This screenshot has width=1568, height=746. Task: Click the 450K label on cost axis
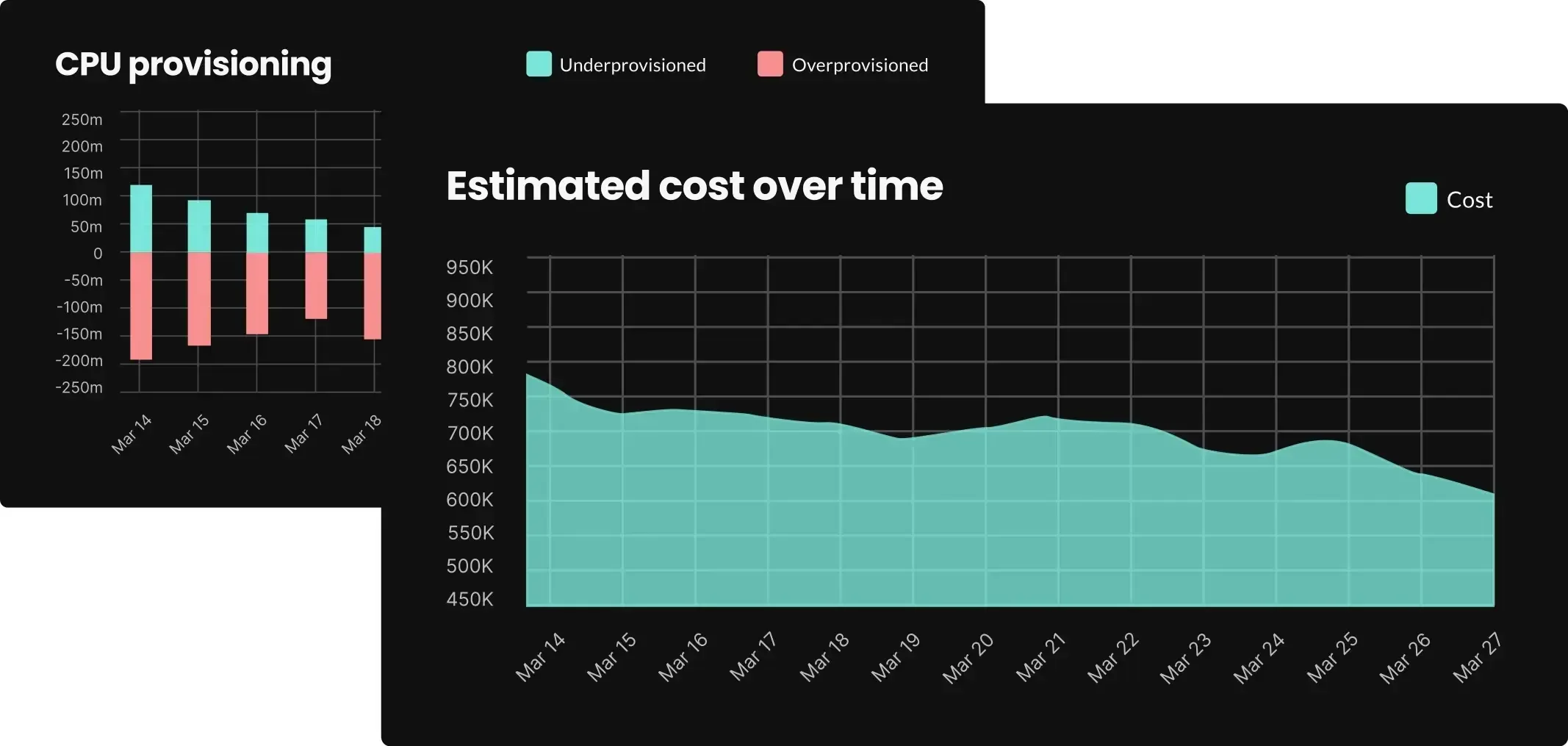pyautogui.click(x=470, y=599)
